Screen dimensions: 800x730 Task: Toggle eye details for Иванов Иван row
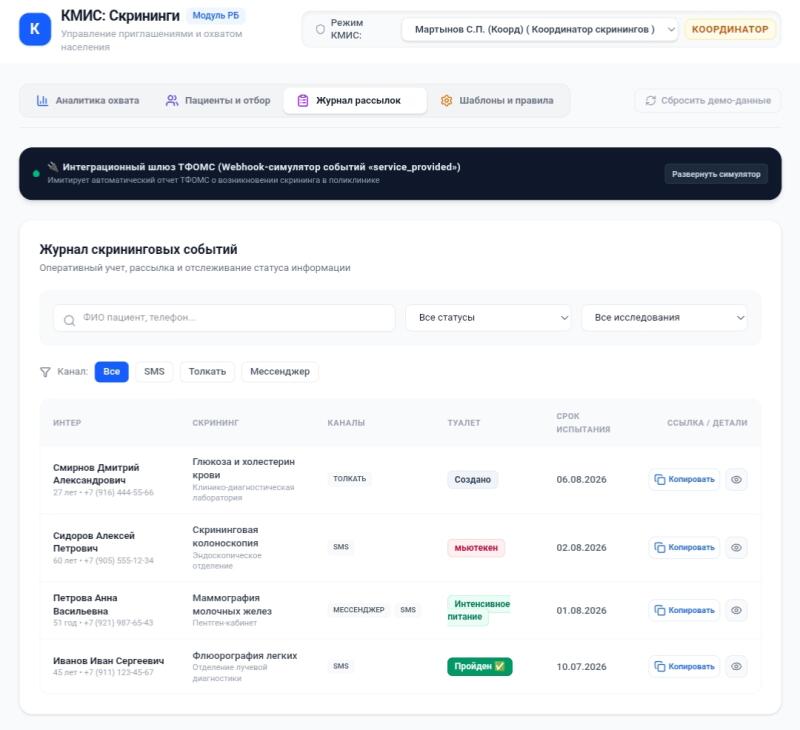(736, 666)
